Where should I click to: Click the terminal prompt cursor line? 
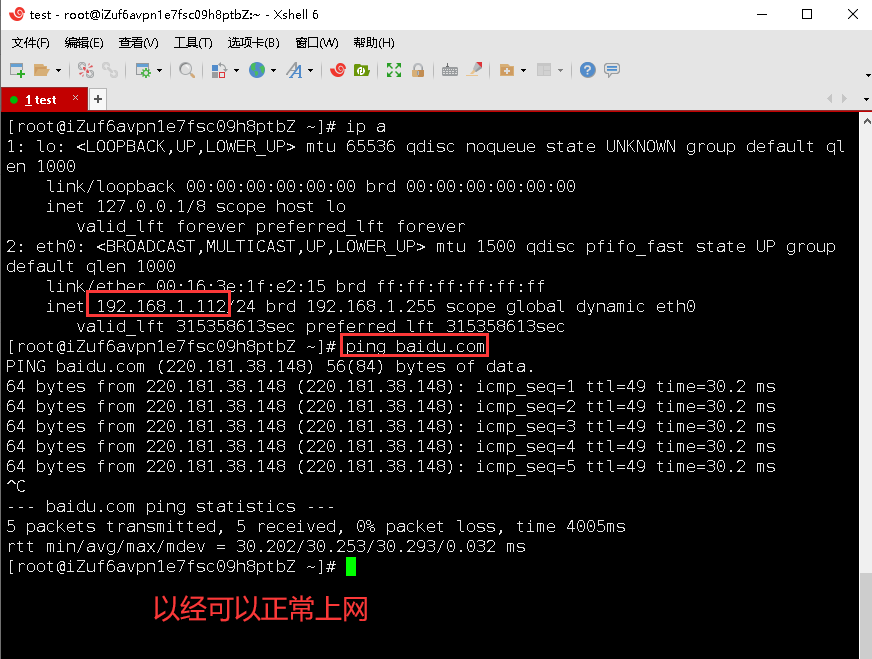[x=181, y=567]
